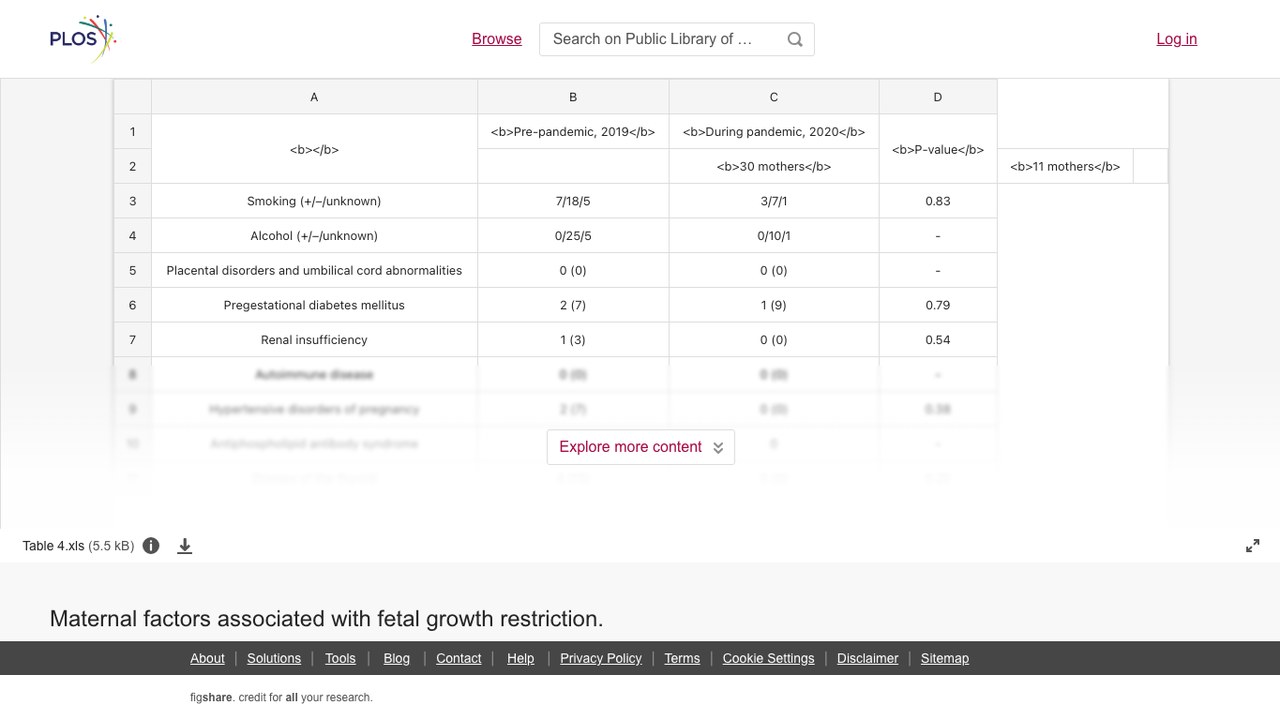This screenshot has width=1280, height=720.
Task: Click the Pre-pandemic, 2019 header cell
Action: click(573, 132)
